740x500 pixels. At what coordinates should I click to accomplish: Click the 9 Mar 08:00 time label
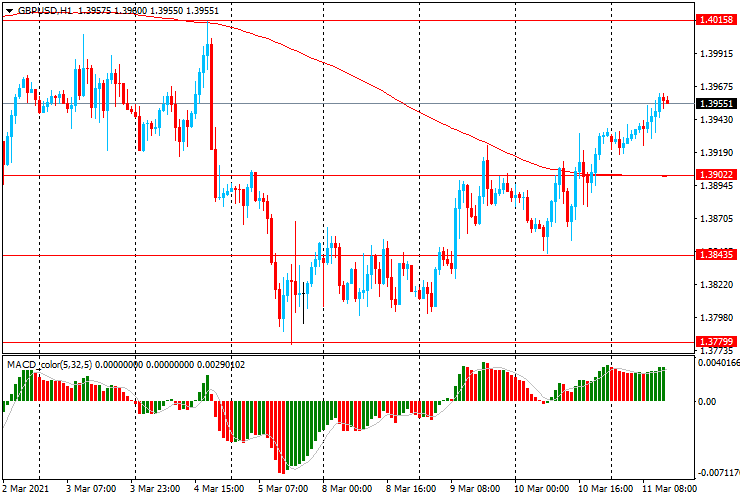tap(475, 488)
